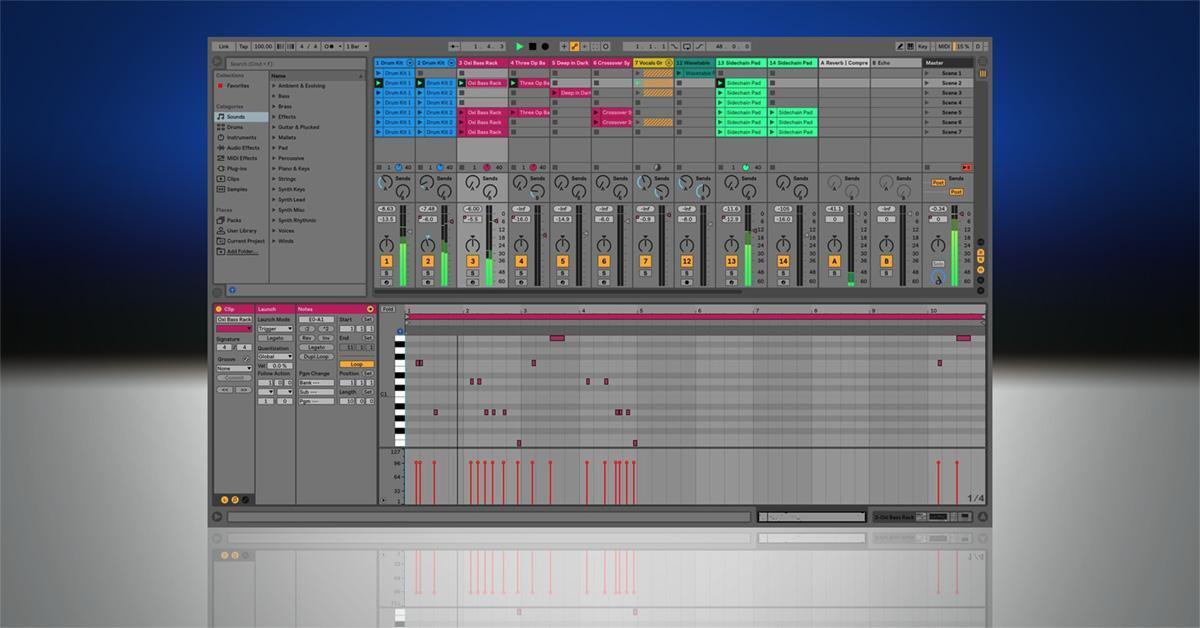Toggle the Loop switch in the Notes panel
This screenshot has width=1200, height=628.
point(356,364)
